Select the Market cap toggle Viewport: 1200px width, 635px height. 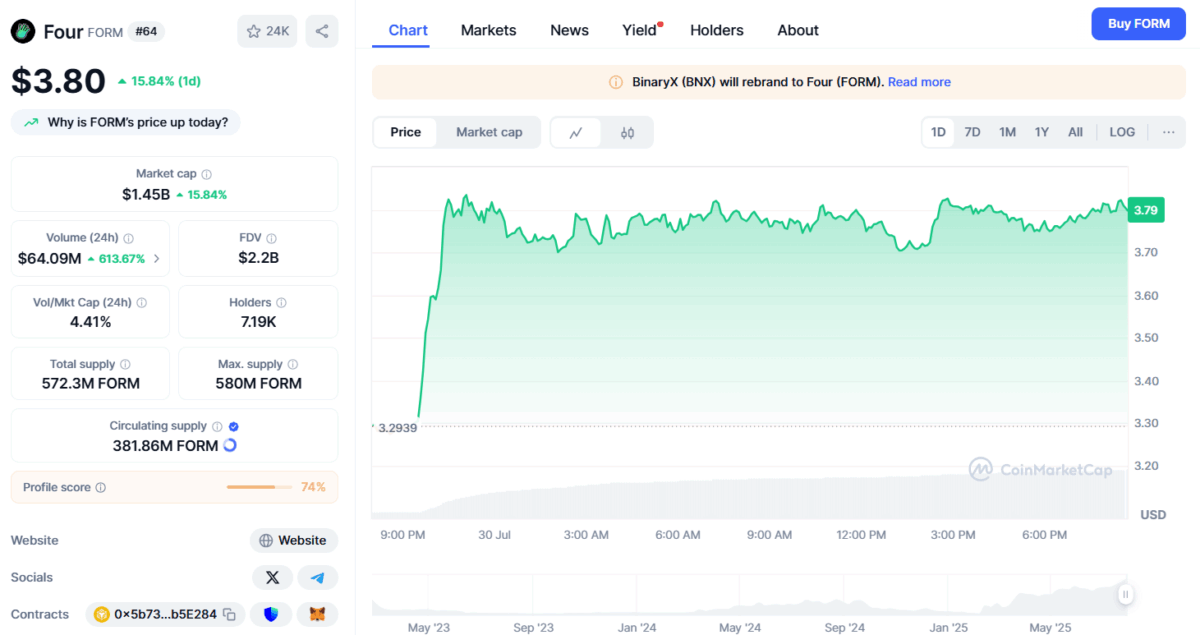tap(489, 132)
